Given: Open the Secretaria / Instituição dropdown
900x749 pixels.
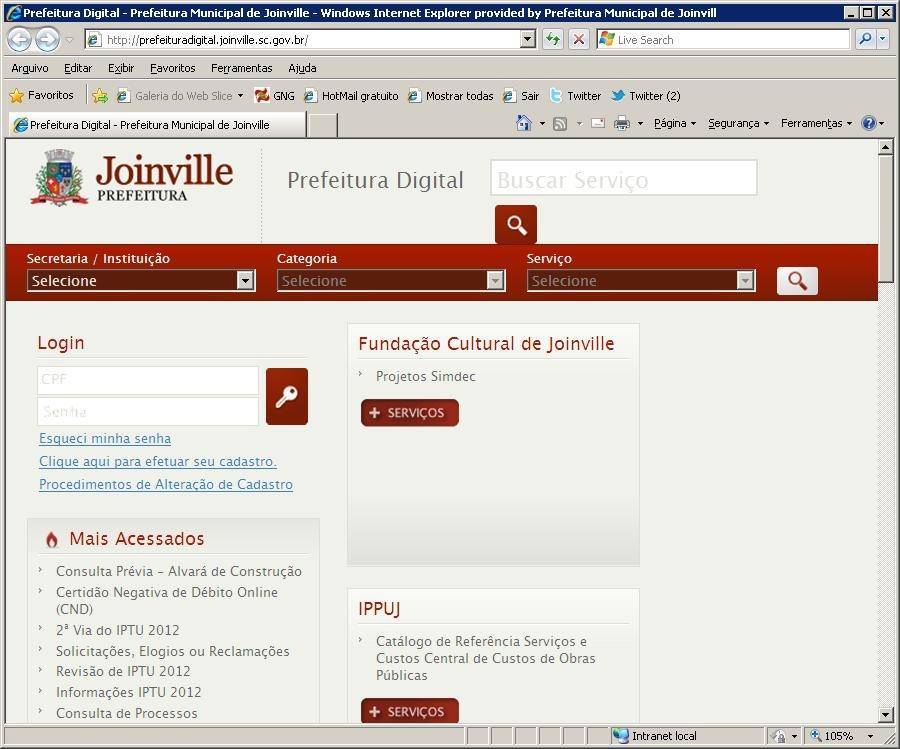Looking at the screenshot, I should (141, 281).
